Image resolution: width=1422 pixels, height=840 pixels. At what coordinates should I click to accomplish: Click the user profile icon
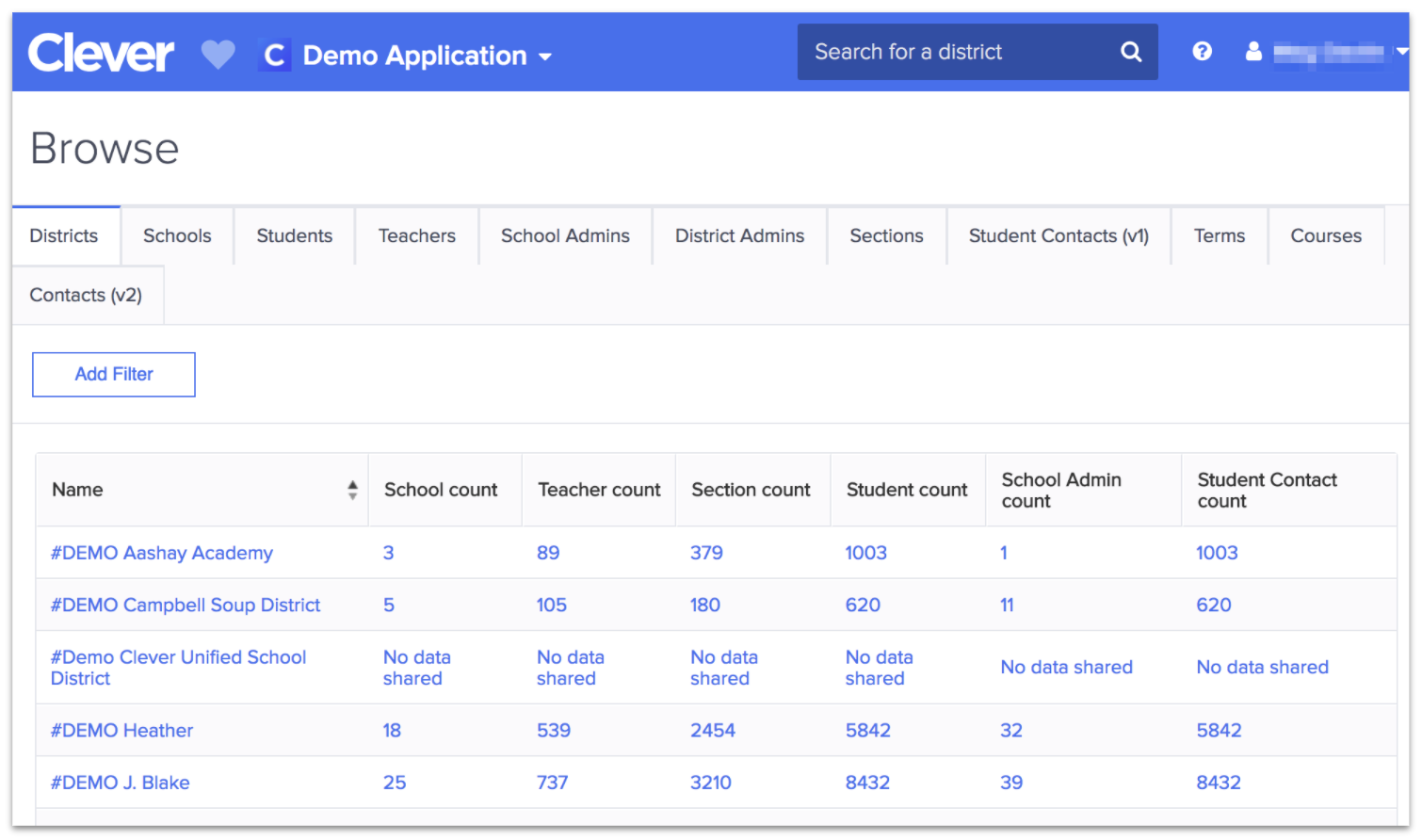1253,52
